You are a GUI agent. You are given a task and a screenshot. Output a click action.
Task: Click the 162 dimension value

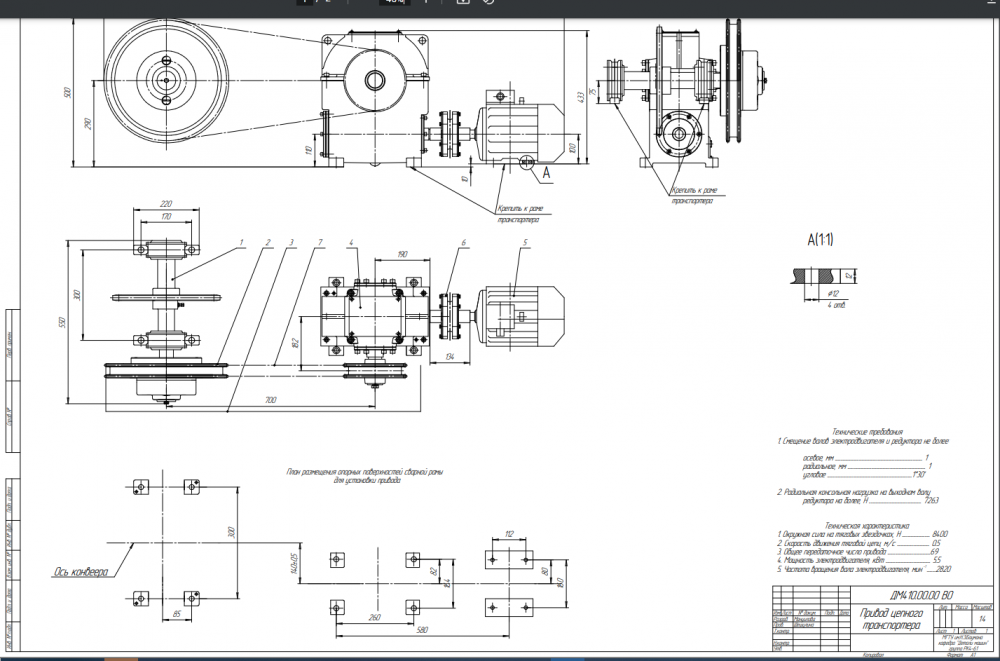[294, 343]
